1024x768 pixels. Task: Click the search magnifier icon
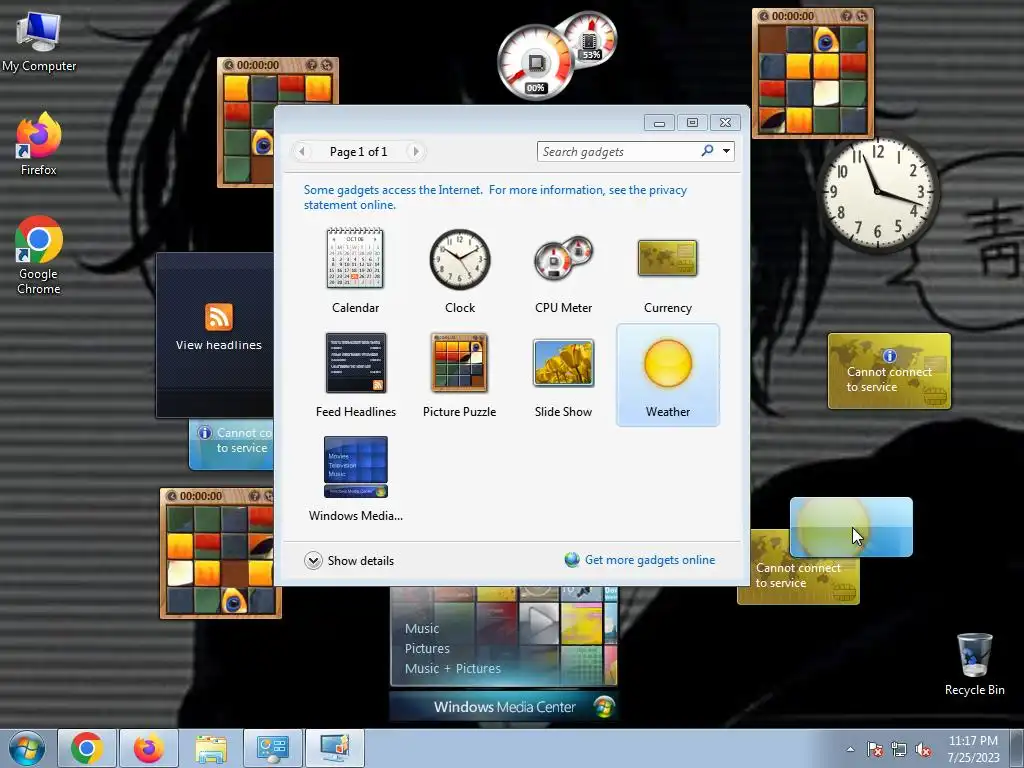[x=707, y=151]
